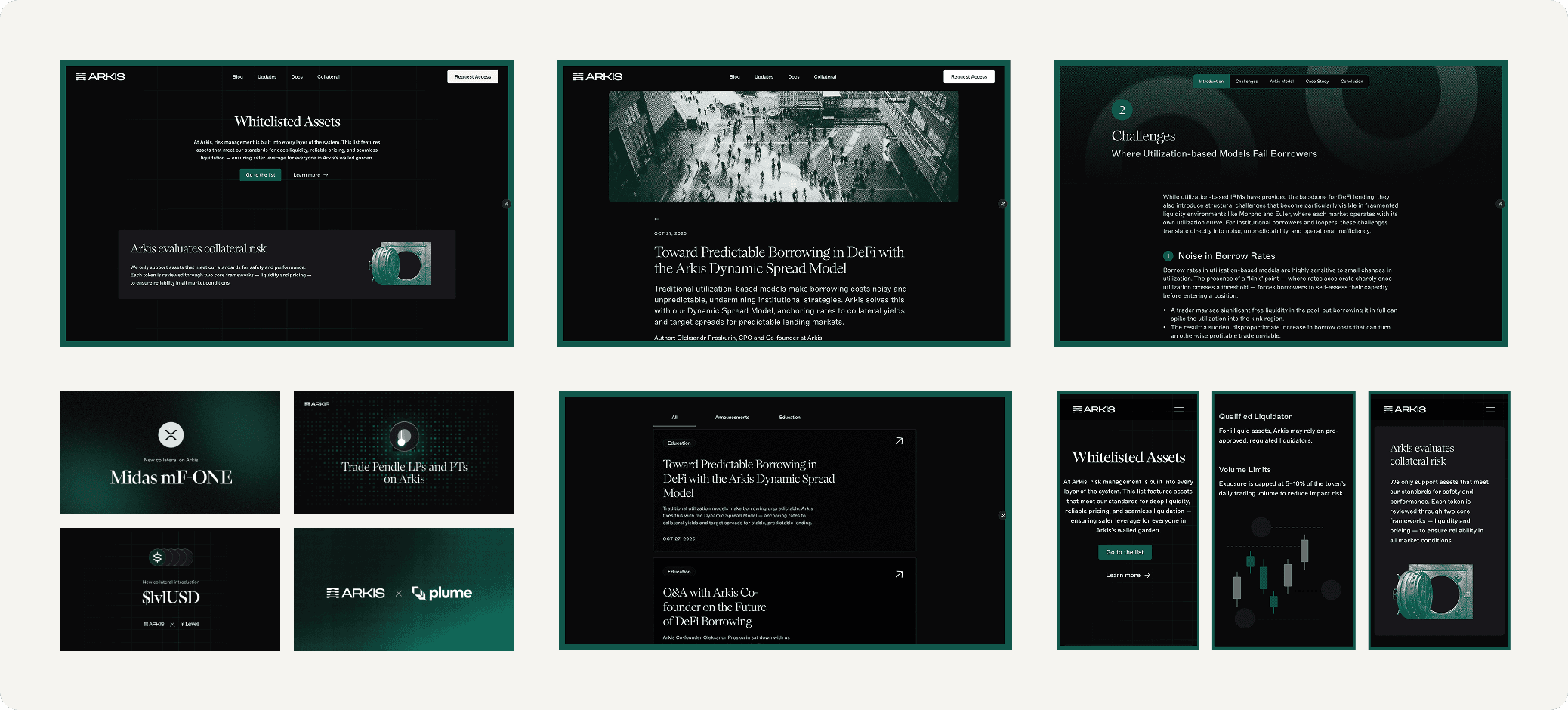Click the ARKIS logo on the collateral risk mobile screen
This screenshot has width=1568, height=710.
pos(1405,409)
